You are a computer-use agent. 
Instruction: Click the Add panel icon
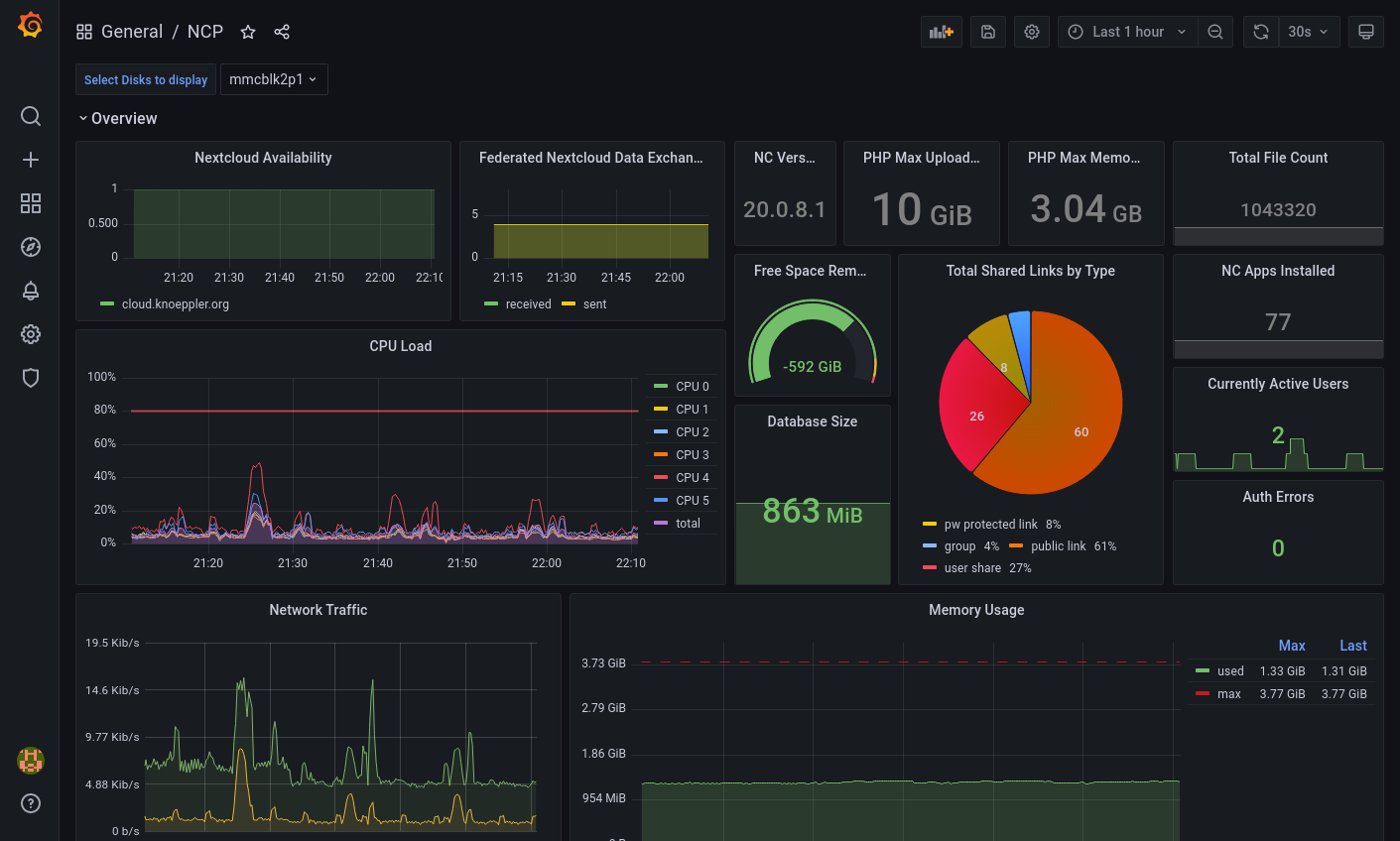942,32
